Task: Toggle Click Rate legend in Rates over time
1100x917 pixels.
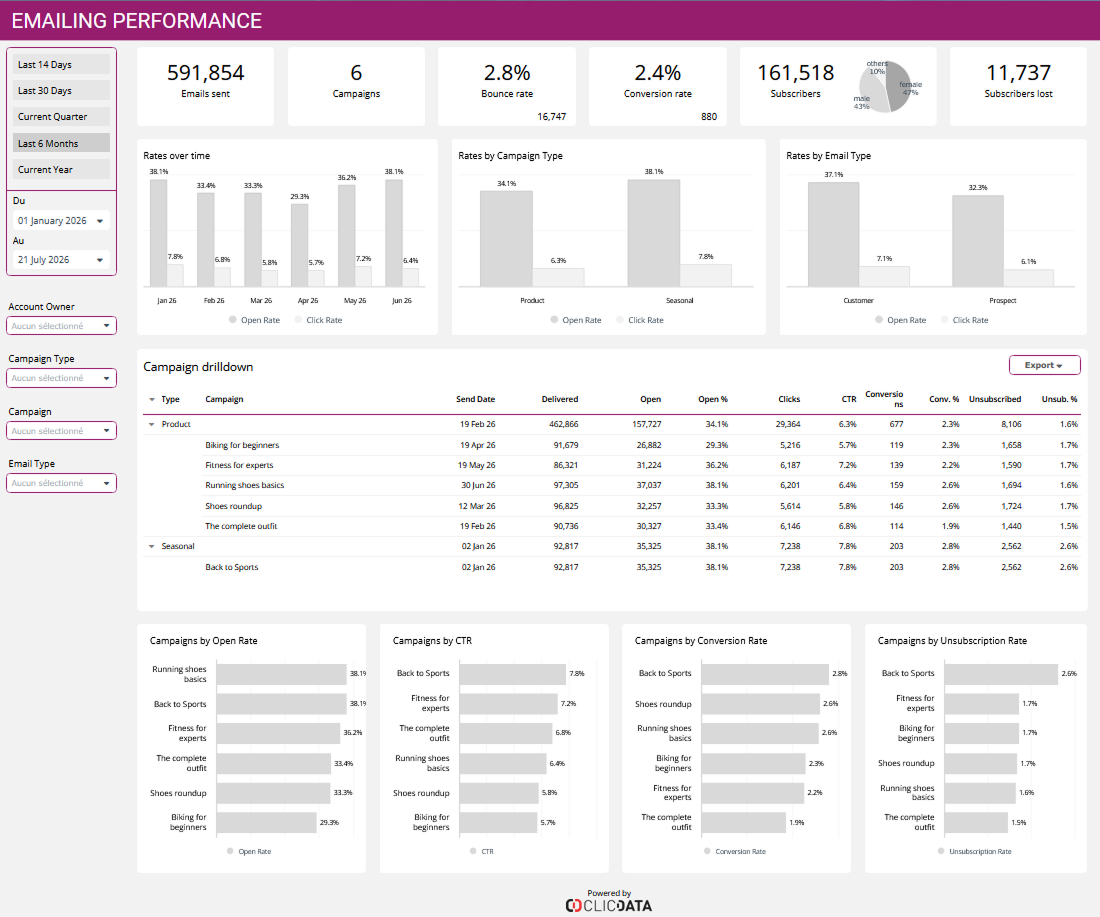Action: [318, 320]
